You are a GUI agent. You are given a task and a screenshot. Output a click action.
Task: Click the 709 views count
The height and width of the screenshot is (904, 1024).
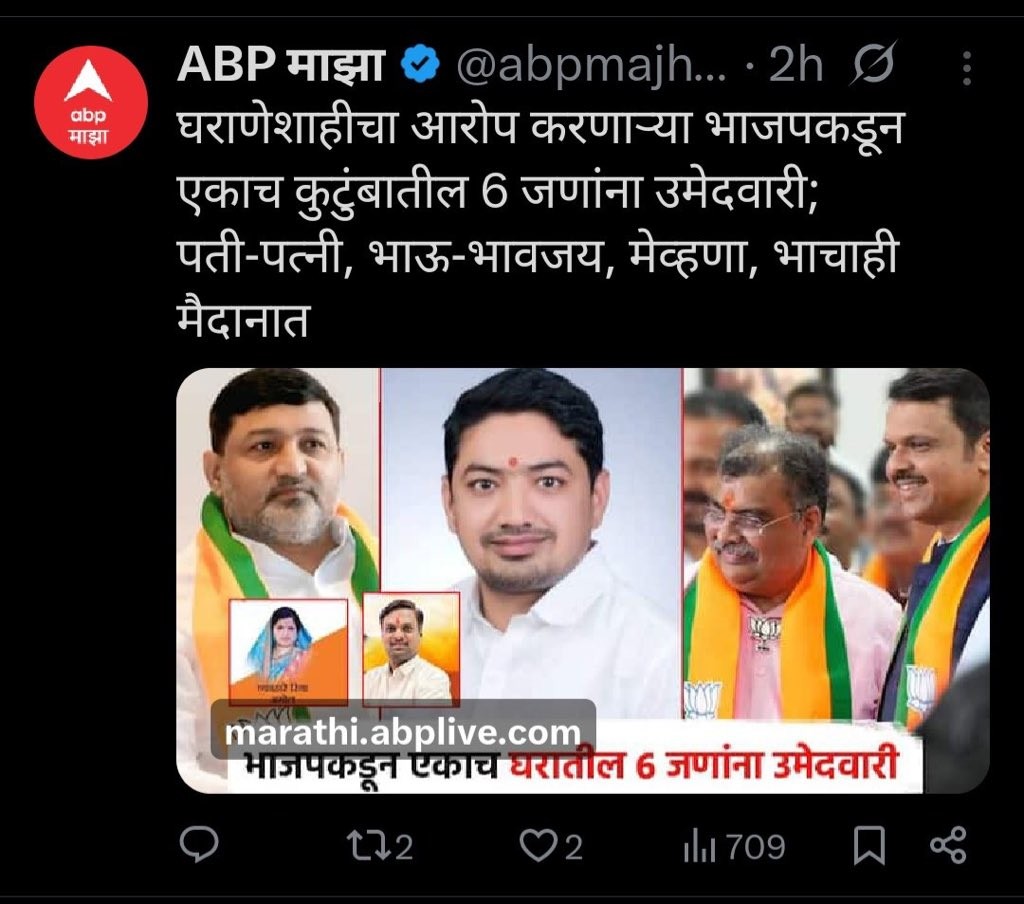pyautogui.click(x=756, y=848)
